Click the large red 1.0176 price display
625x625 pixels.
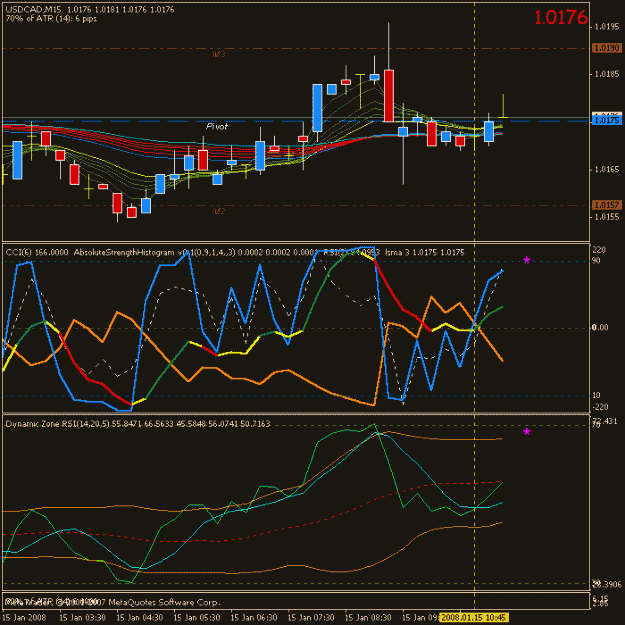[560, 17]
